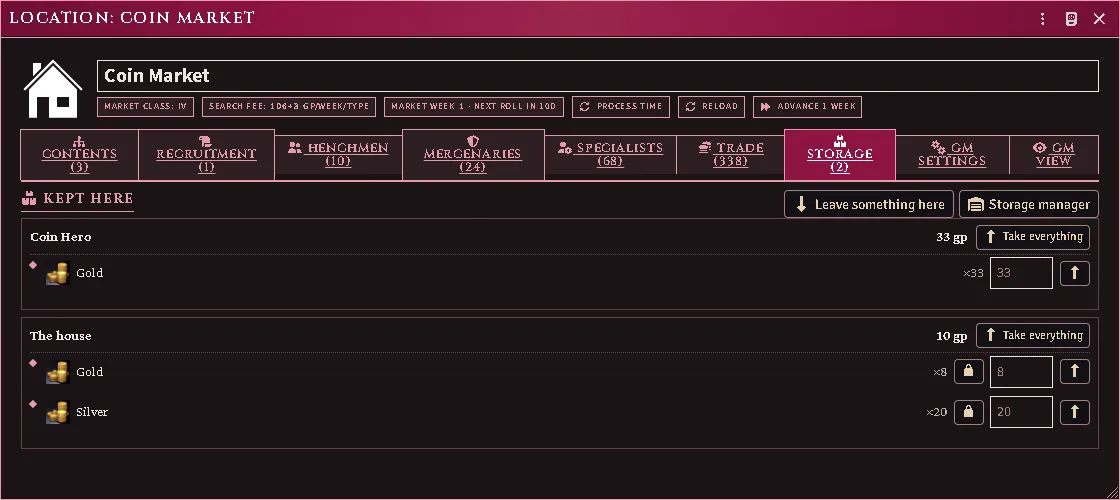Image resolution: width=1120 pixels, height=500 pixels.
Task: Click the Market Class IV tag
Action: (146, 106)
